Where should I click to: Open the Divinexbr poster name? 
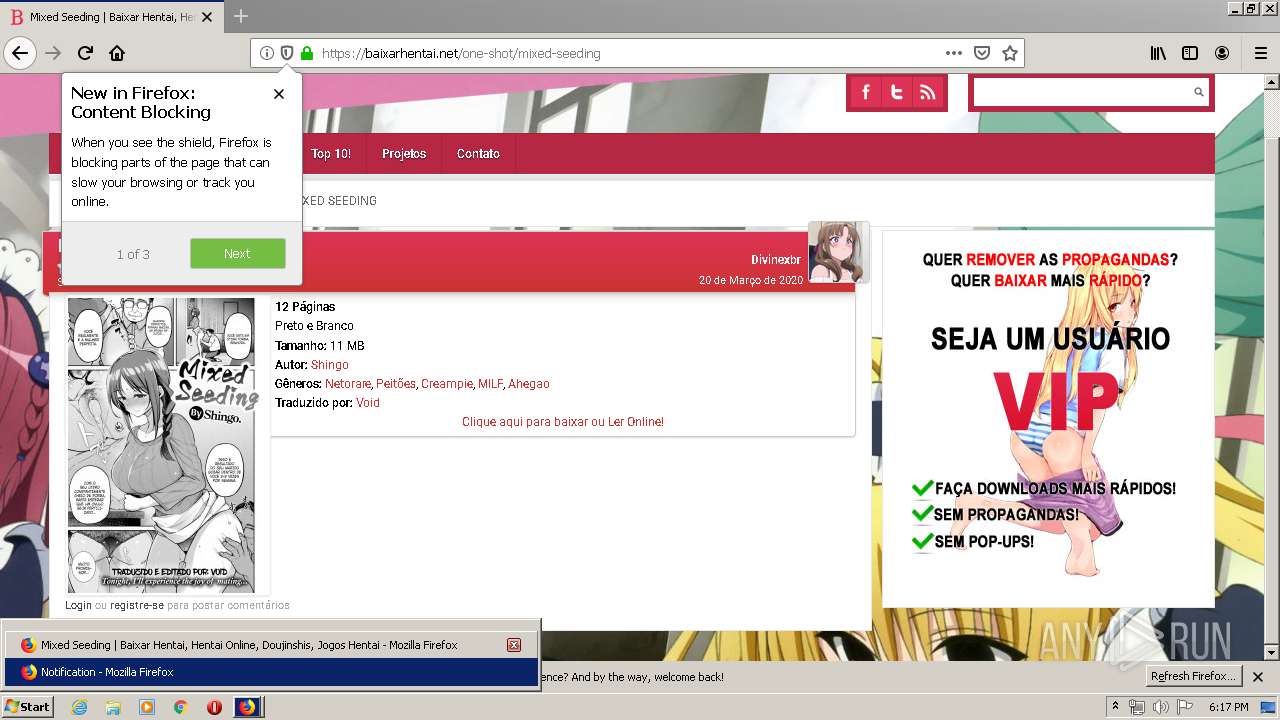(x=776, y=260)
